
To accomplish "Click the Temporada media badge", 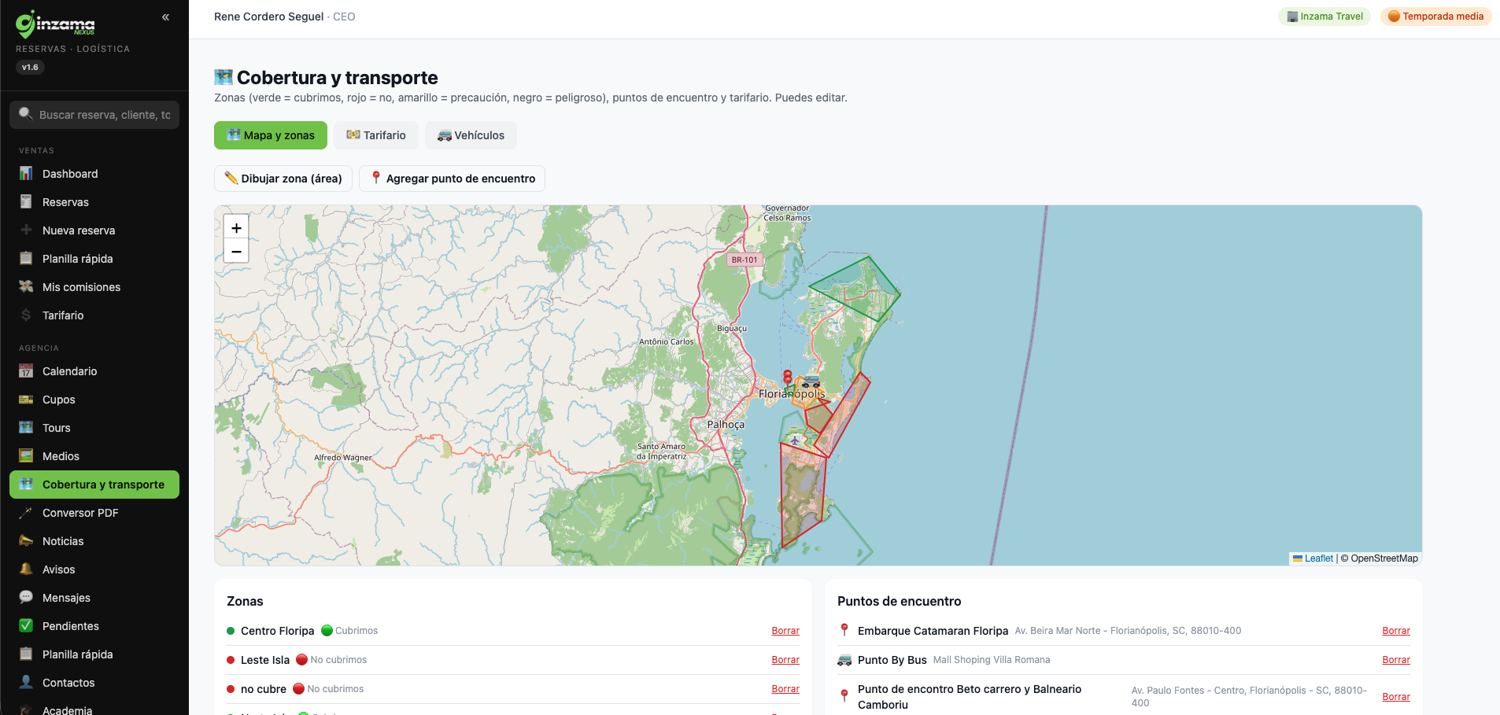I will (1435, 16).
